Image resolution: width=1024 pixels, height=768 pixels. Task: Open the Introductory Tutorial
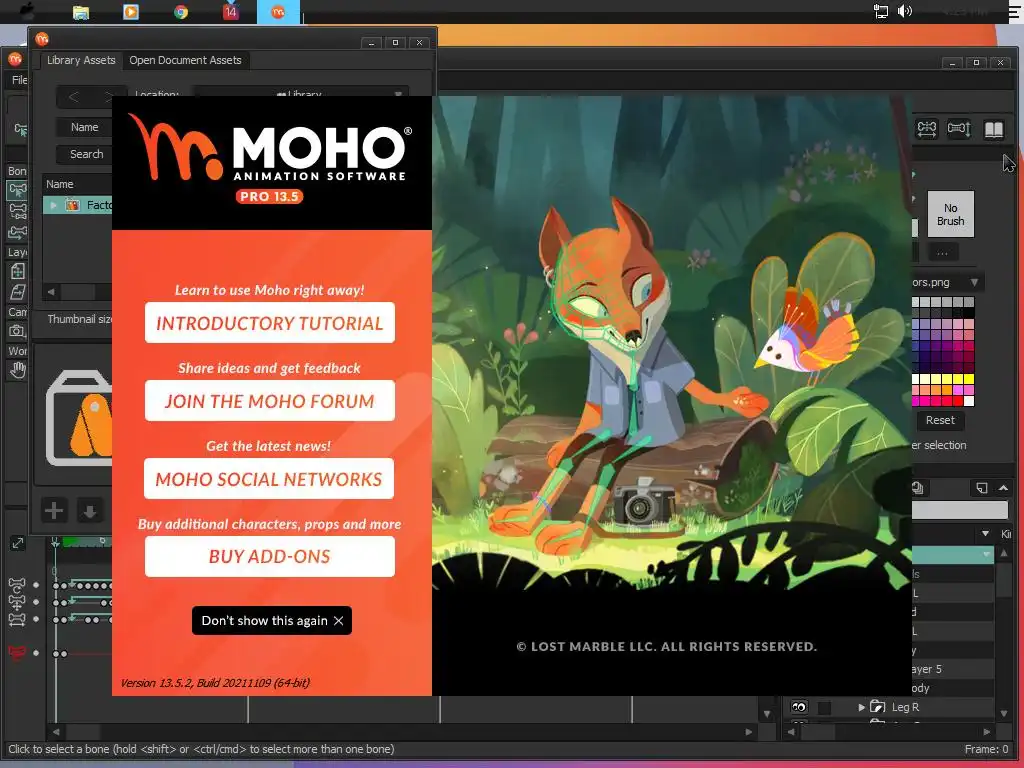tap(270, 323)
